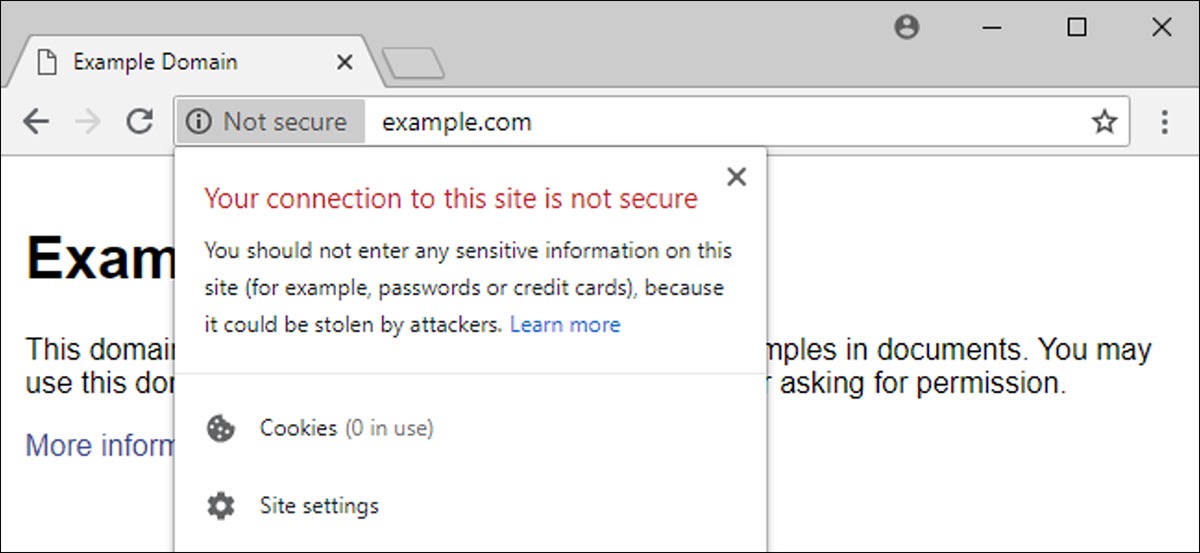Select the Example Domain tab

click(155, 62)
